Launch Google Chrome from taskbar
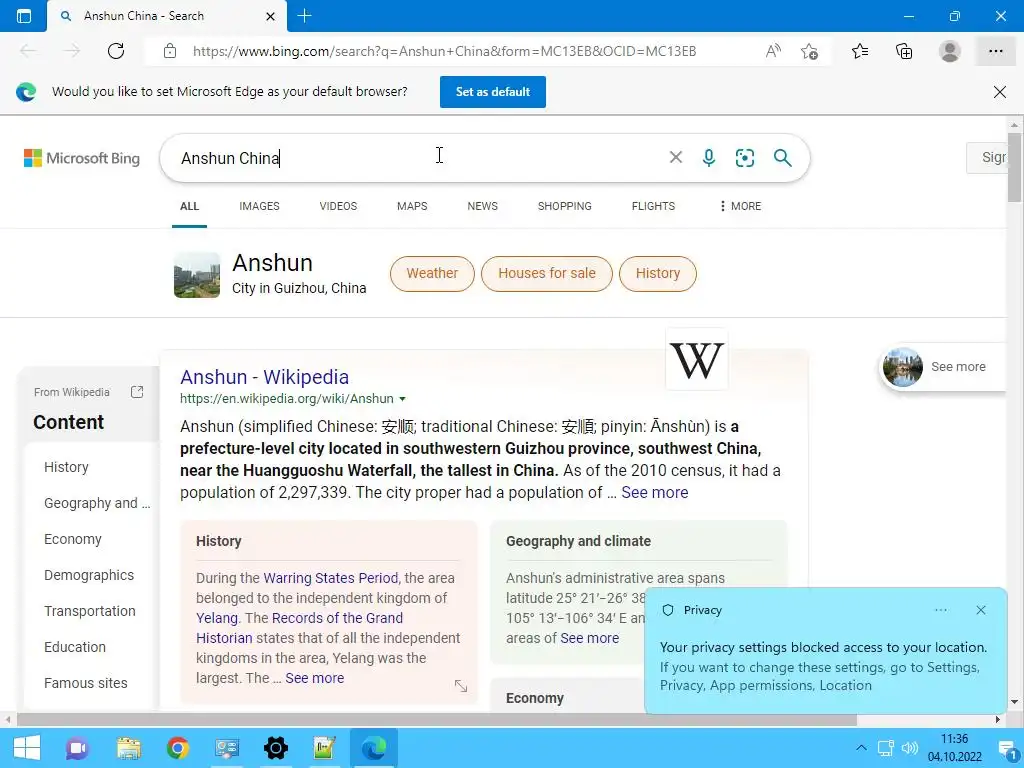Viewport: 1024px width, 768px height. (x=178, y=748)
